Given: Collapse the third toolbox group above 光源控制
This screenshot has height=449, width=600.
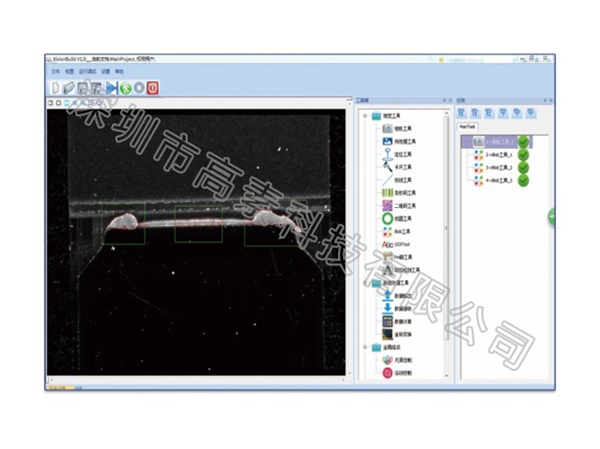Looking at the screenshot, I should [x=365, y=347].
